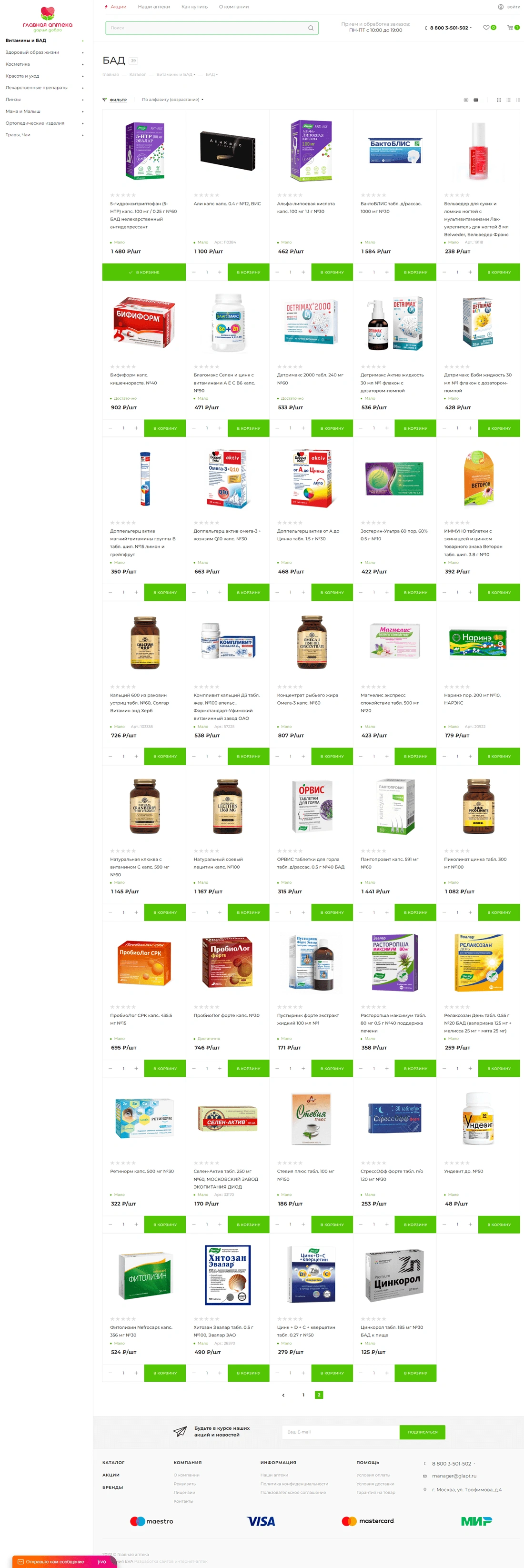
Task: Switch to list view icon
Action: point(509,100)
